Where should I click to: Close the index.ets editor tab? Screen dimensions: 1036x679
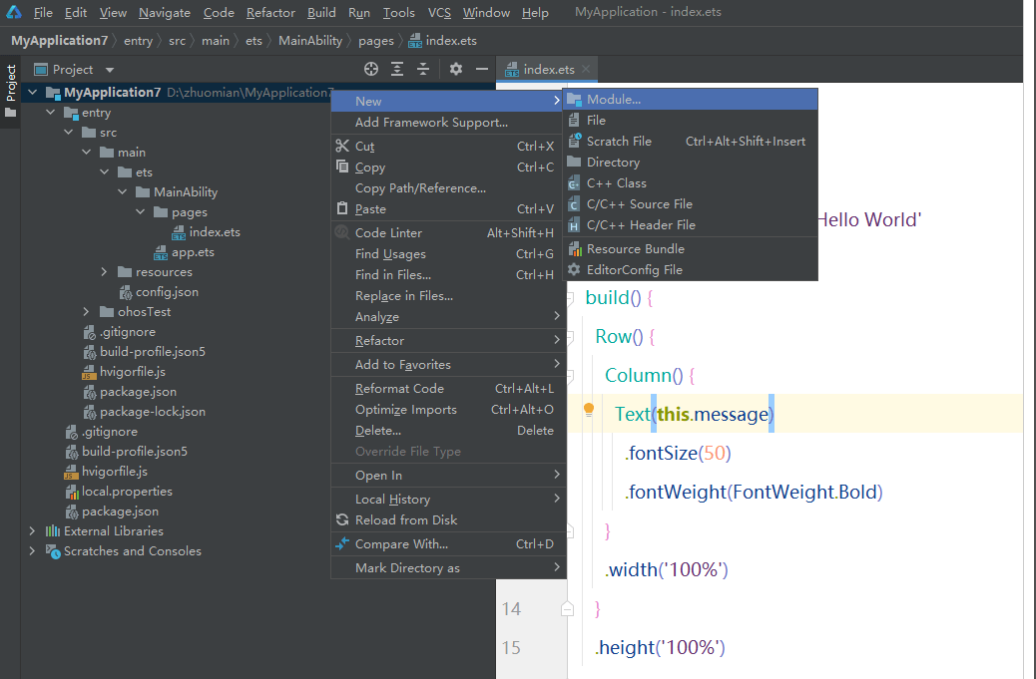coord(586,69)
